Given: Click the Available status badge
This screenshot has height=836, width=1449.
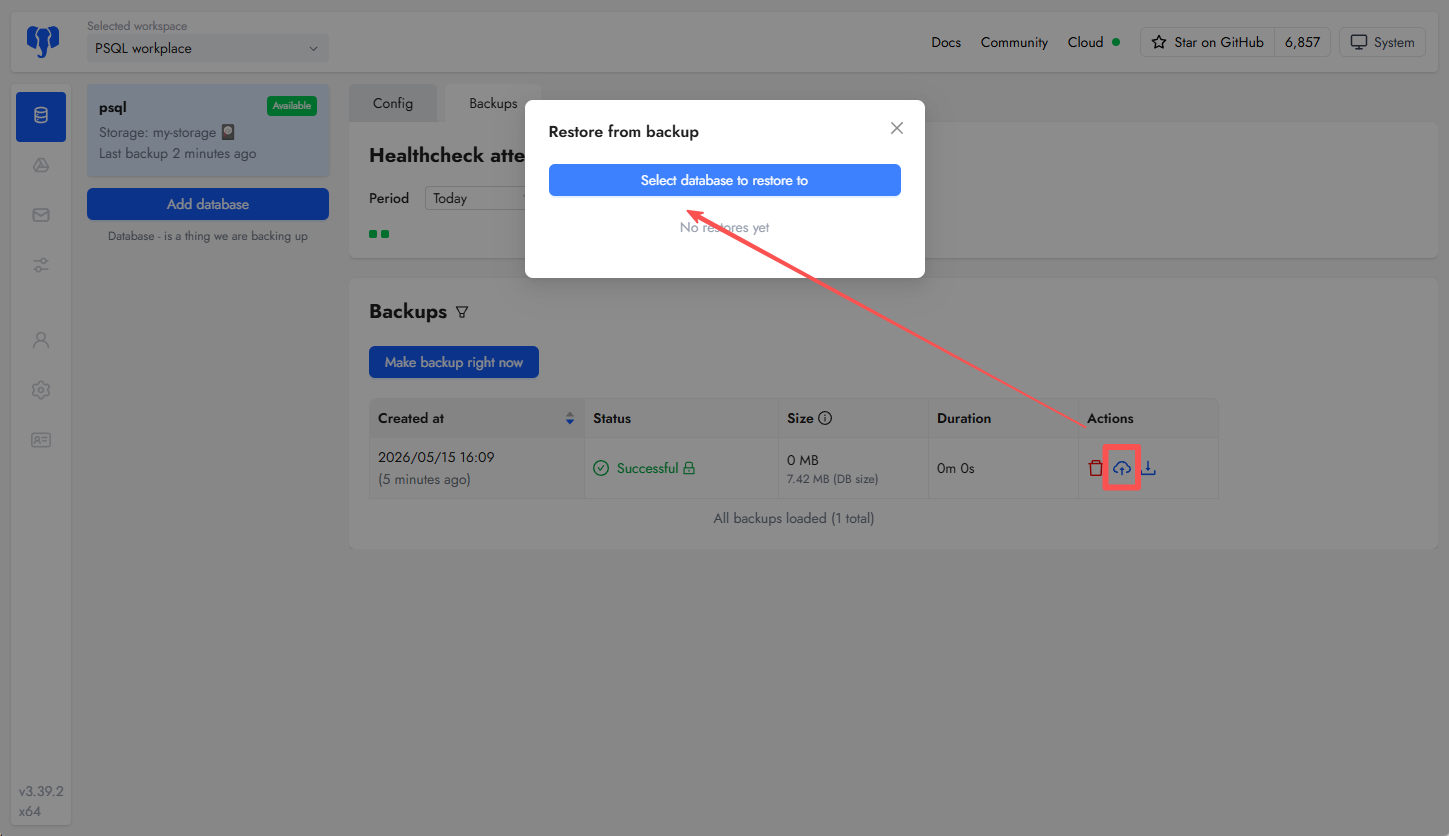Looking at the screenshot, I should tap(292, 105).
